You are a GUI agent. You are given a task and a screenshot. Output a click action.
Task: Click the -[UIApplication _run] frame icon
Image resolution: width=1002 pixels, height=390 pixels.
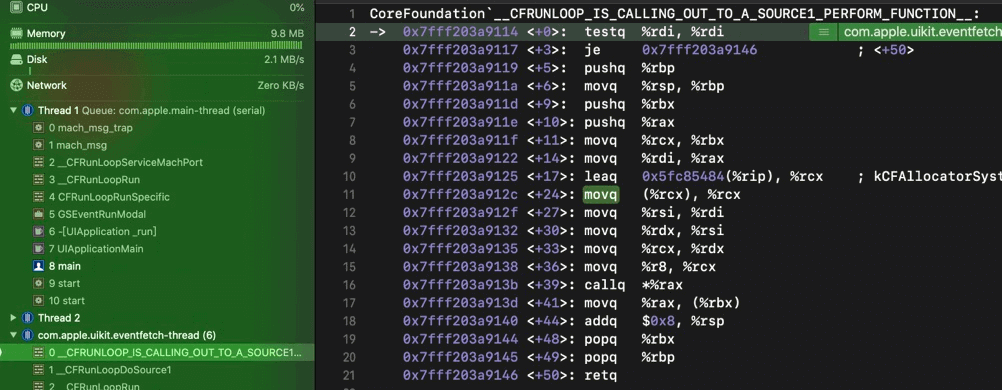[x=38, y=231]
